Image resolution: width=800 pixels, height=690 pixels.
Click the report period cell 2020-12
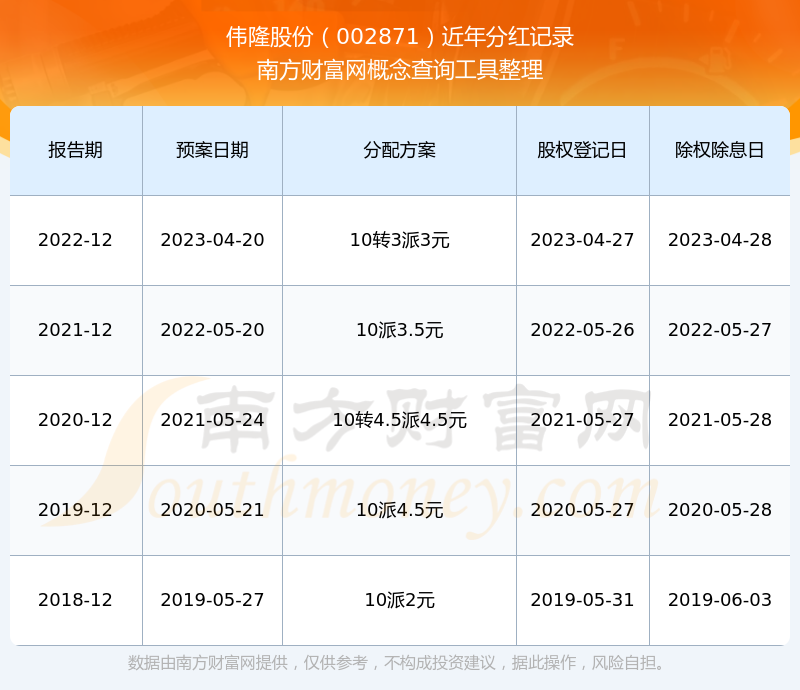76,420
